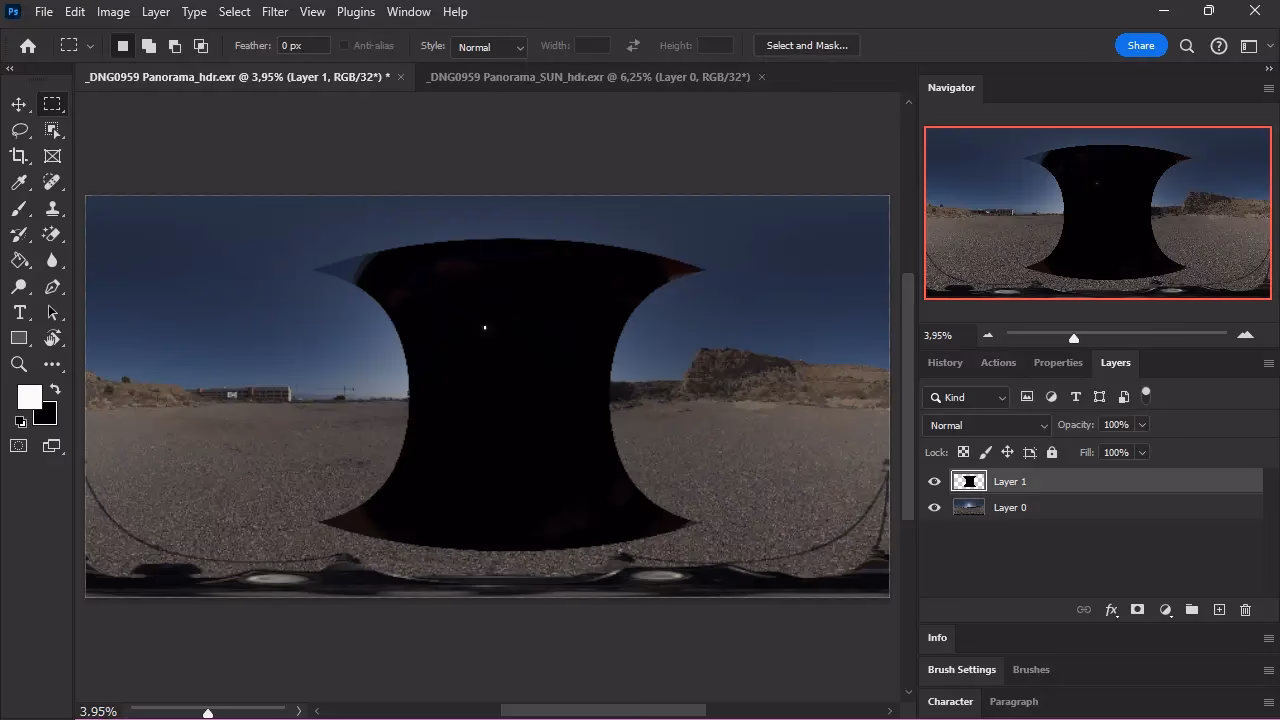Open the Filter menu
The height and width of the screenshot is (720, 1280).
(275, 11)
